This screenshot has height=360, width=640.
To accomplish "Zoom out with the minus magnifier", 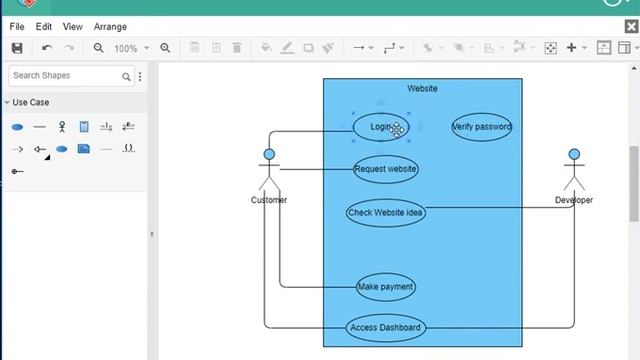I will pos(98,48).
